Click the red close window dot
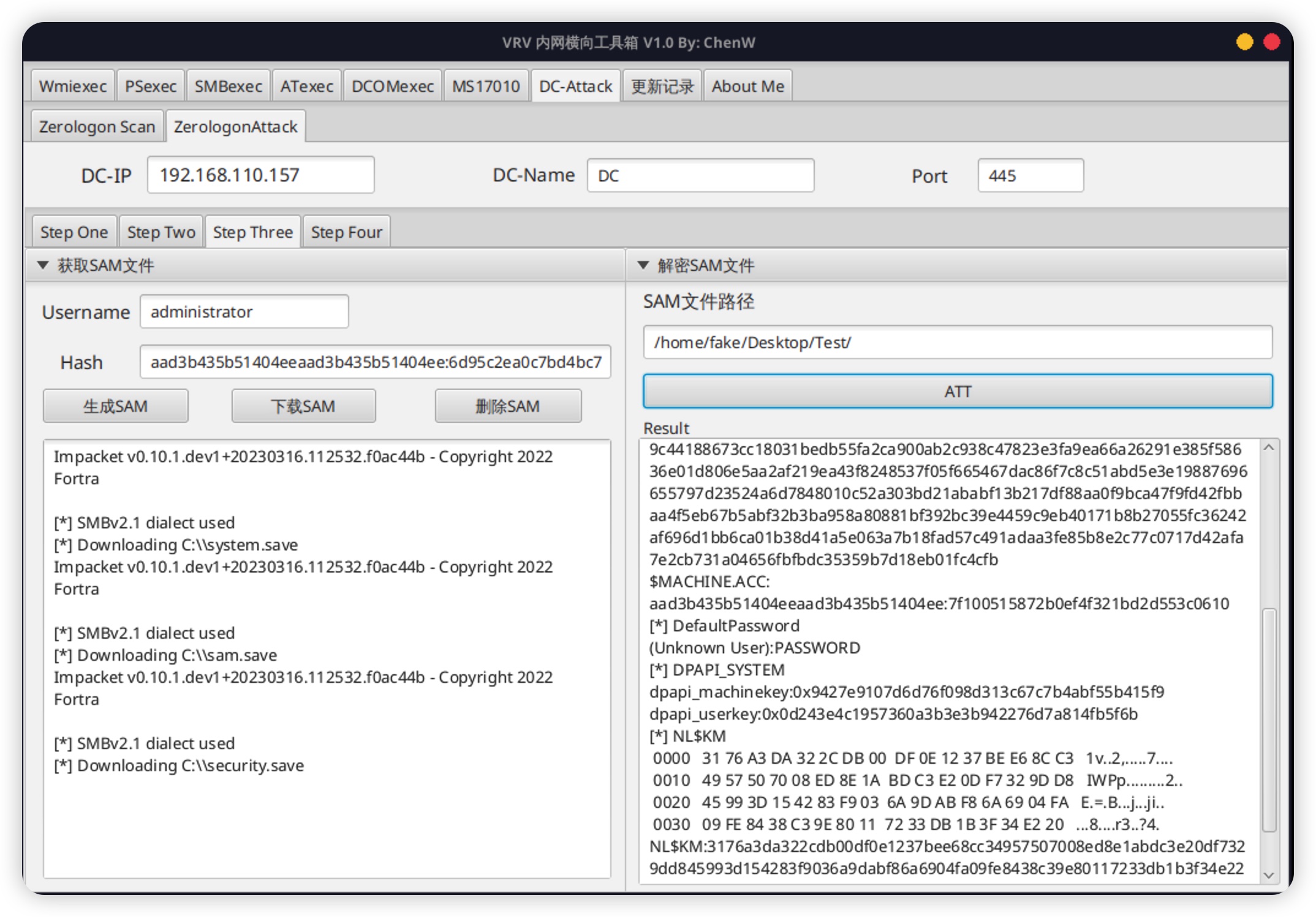The width and height of the screenshot is (1316, 917). pyautogui.click(x=1272, y=42)
